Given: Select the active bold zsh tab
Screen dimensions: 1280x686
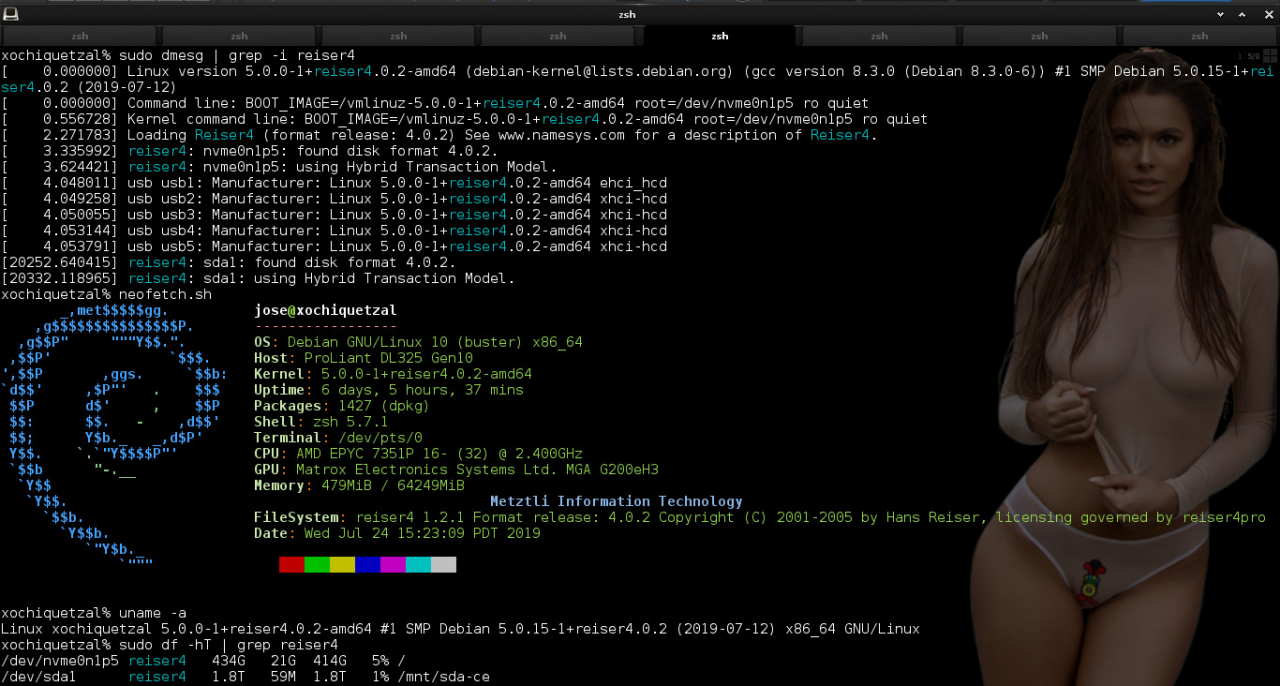Looking at the screenshot, I should click(x=719, y=36).
